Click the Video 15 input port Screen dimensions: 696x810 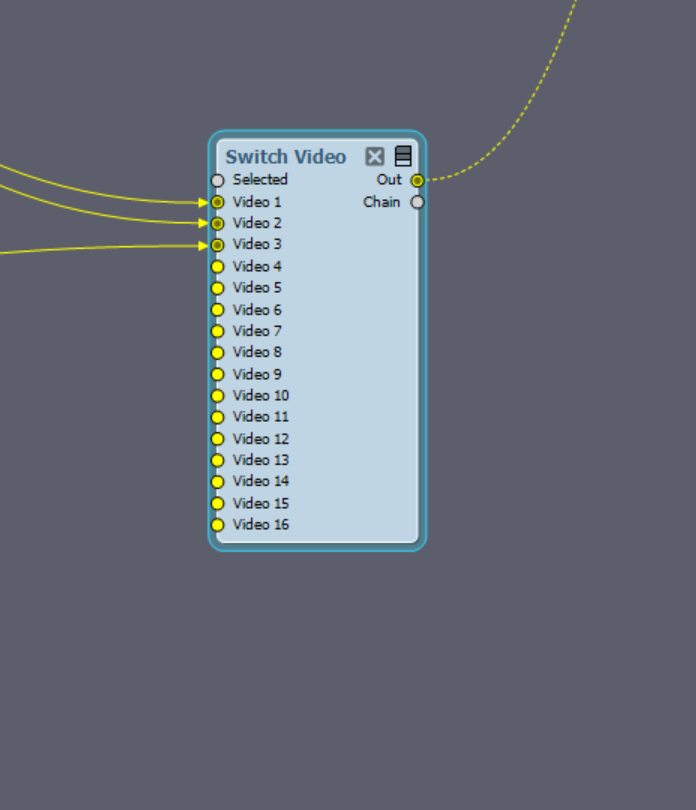[218, 504]
